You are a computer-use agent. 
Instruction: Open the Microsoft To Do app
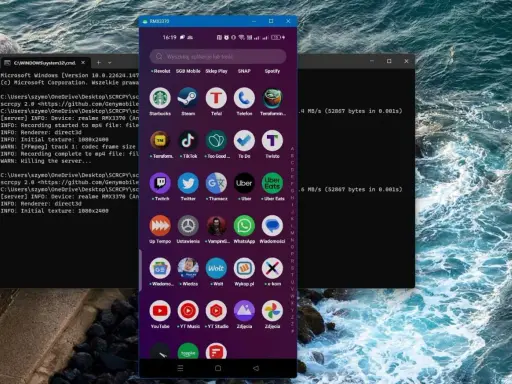tap(244, 141)
